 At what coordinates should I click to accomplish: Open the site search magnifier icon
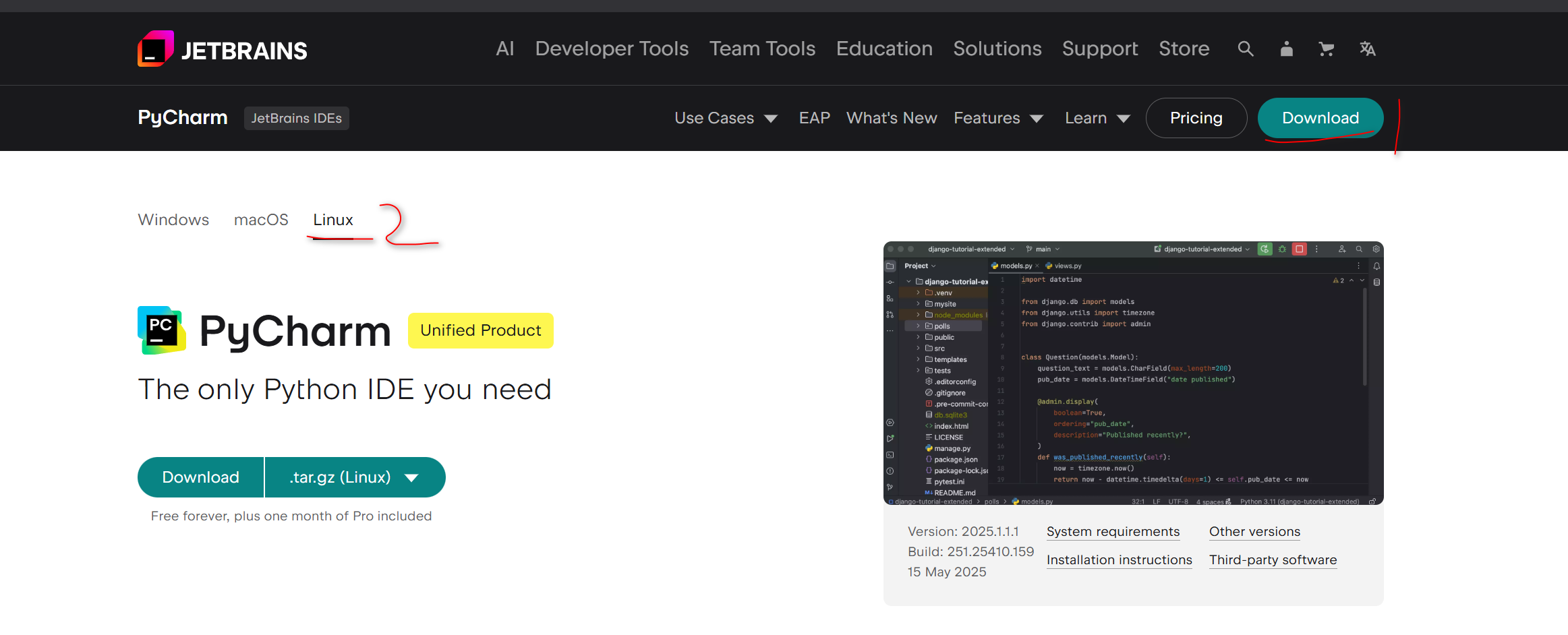[x=1245, y=49]
